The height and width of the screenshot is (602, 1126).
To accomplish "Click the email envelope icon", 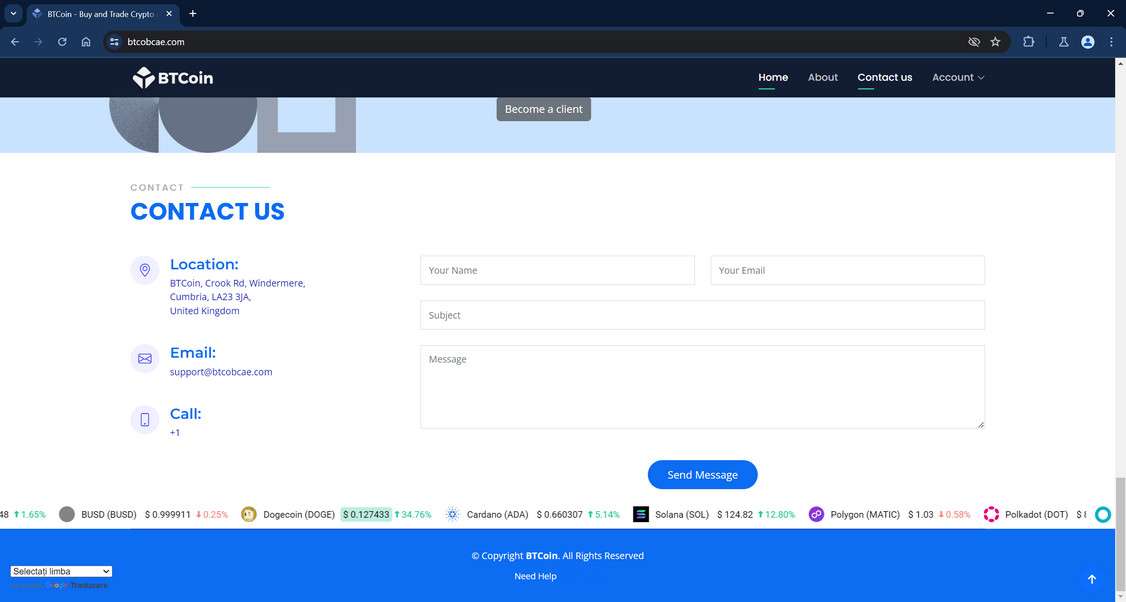I will tap(145, 358).
